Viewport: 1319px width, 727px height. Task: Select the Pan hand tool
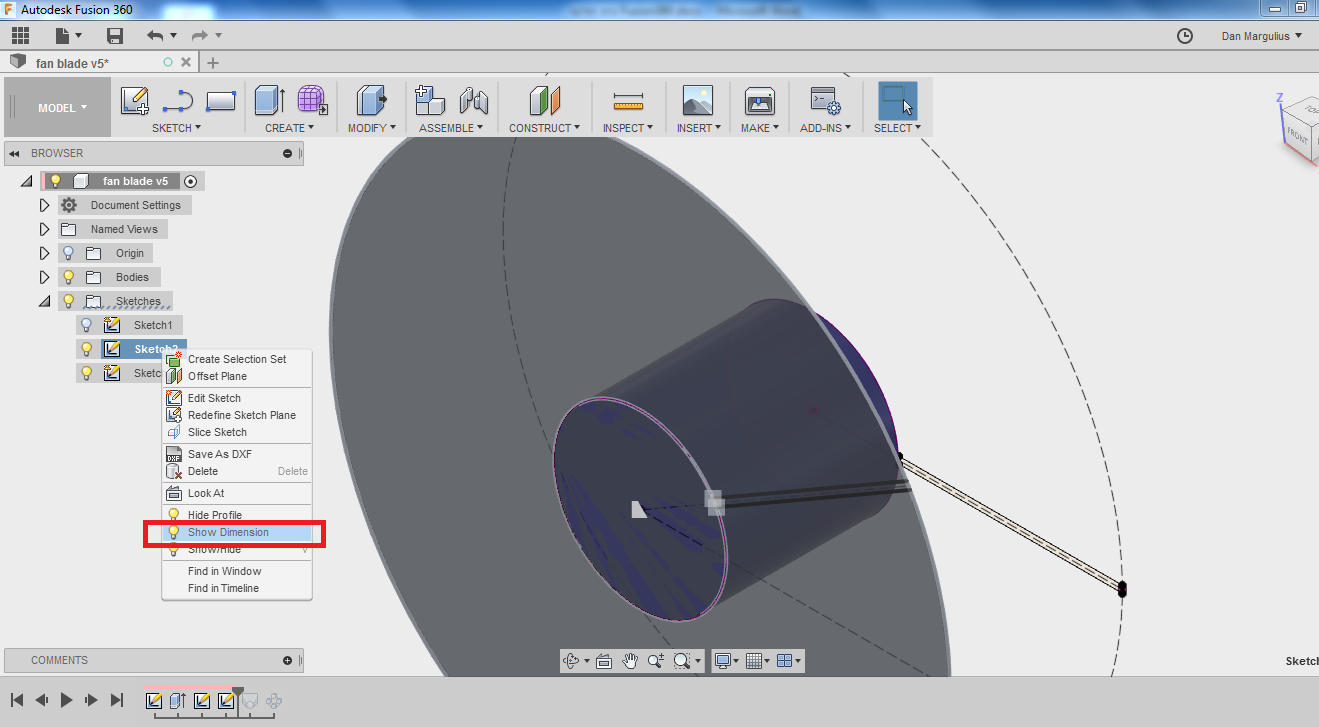pyautogui.click(x=630, y=661)
